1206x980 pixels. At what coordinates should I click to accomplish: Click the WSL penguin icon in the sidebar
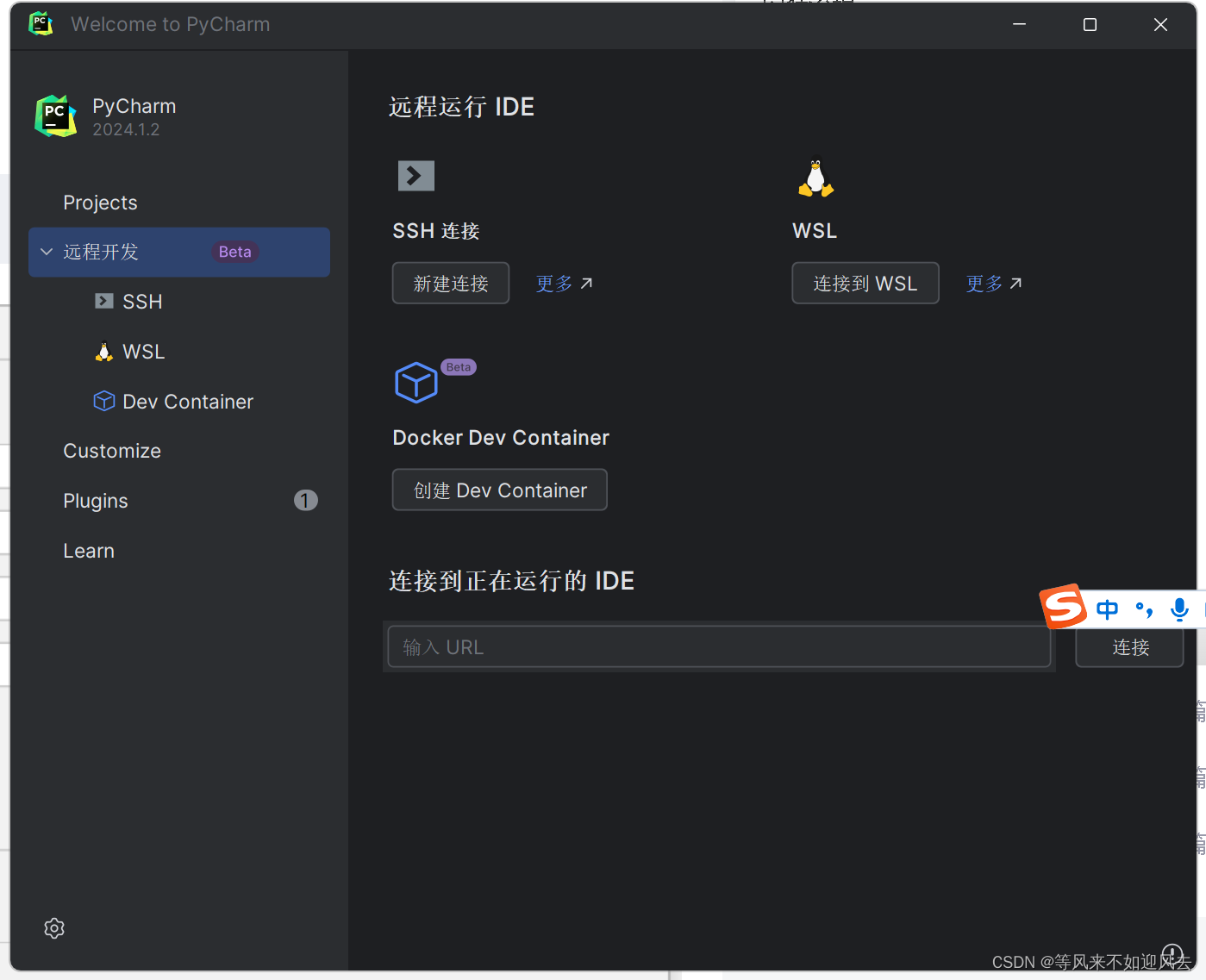tap(104, 352)
